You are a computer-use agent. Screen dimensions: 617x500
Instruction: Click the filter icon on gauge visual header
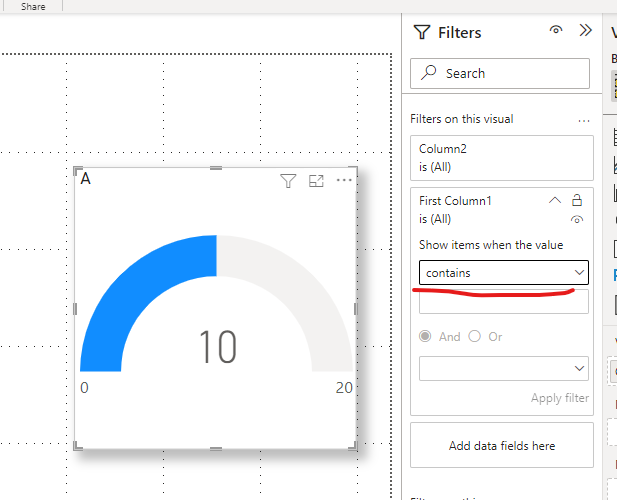[288, 181]
